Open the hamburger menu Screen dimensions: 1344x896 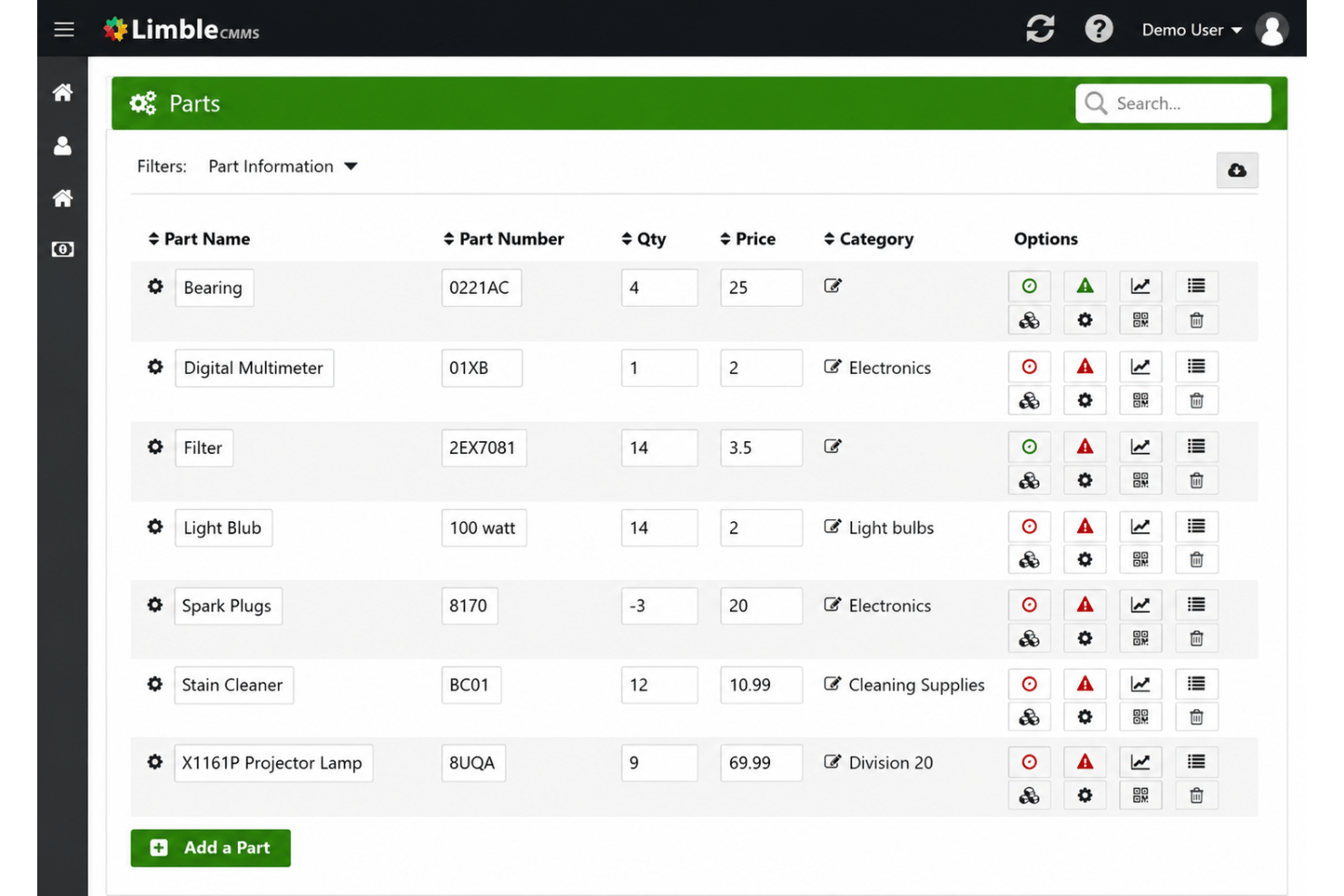64,30
